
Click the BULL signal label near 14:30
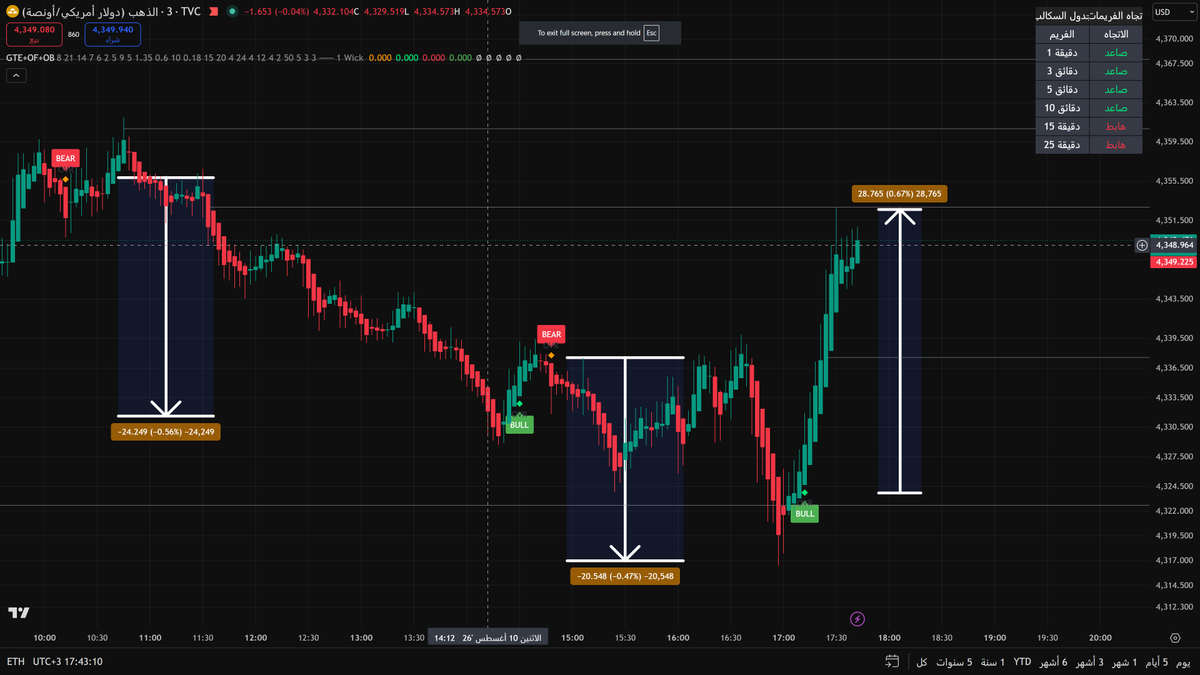[519, 424]
